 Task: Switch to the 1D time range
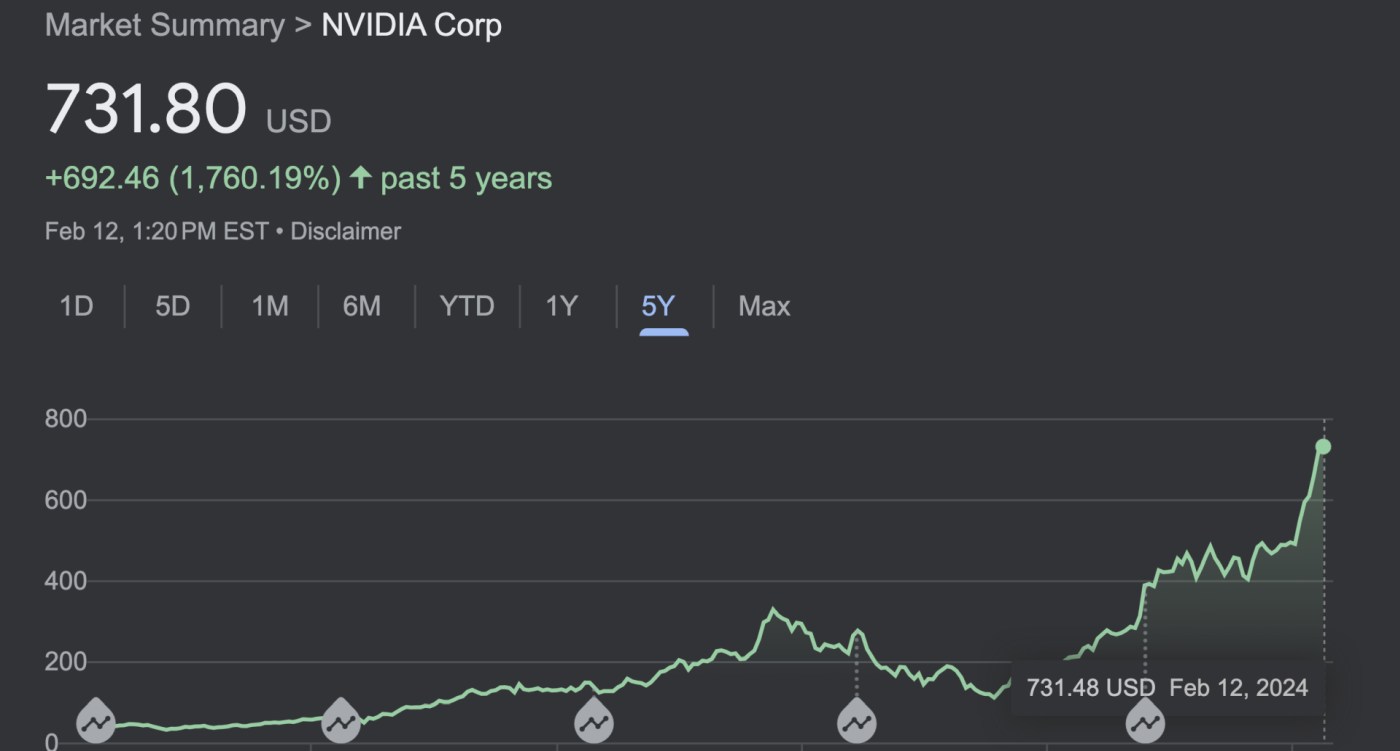(76, 306)
